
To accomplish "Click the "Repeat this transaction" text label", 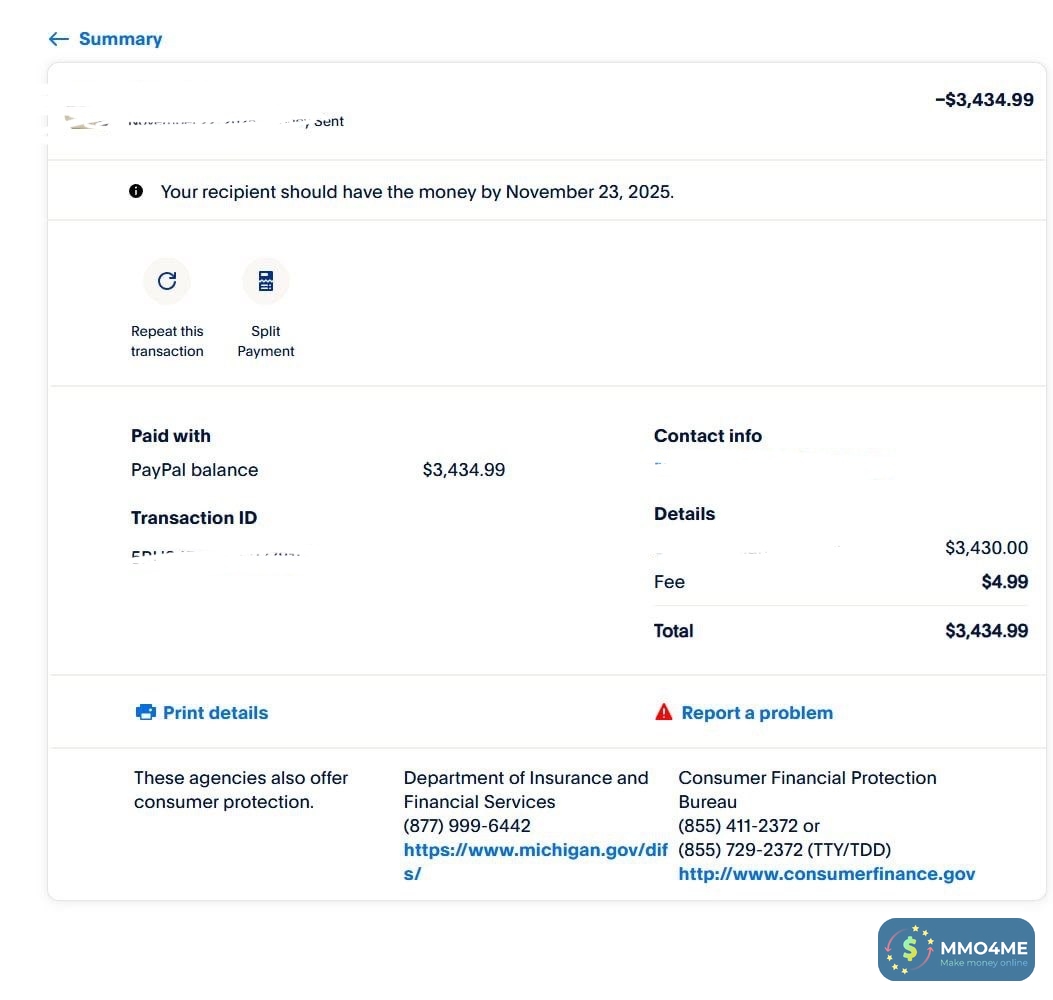I will point(167,341).
